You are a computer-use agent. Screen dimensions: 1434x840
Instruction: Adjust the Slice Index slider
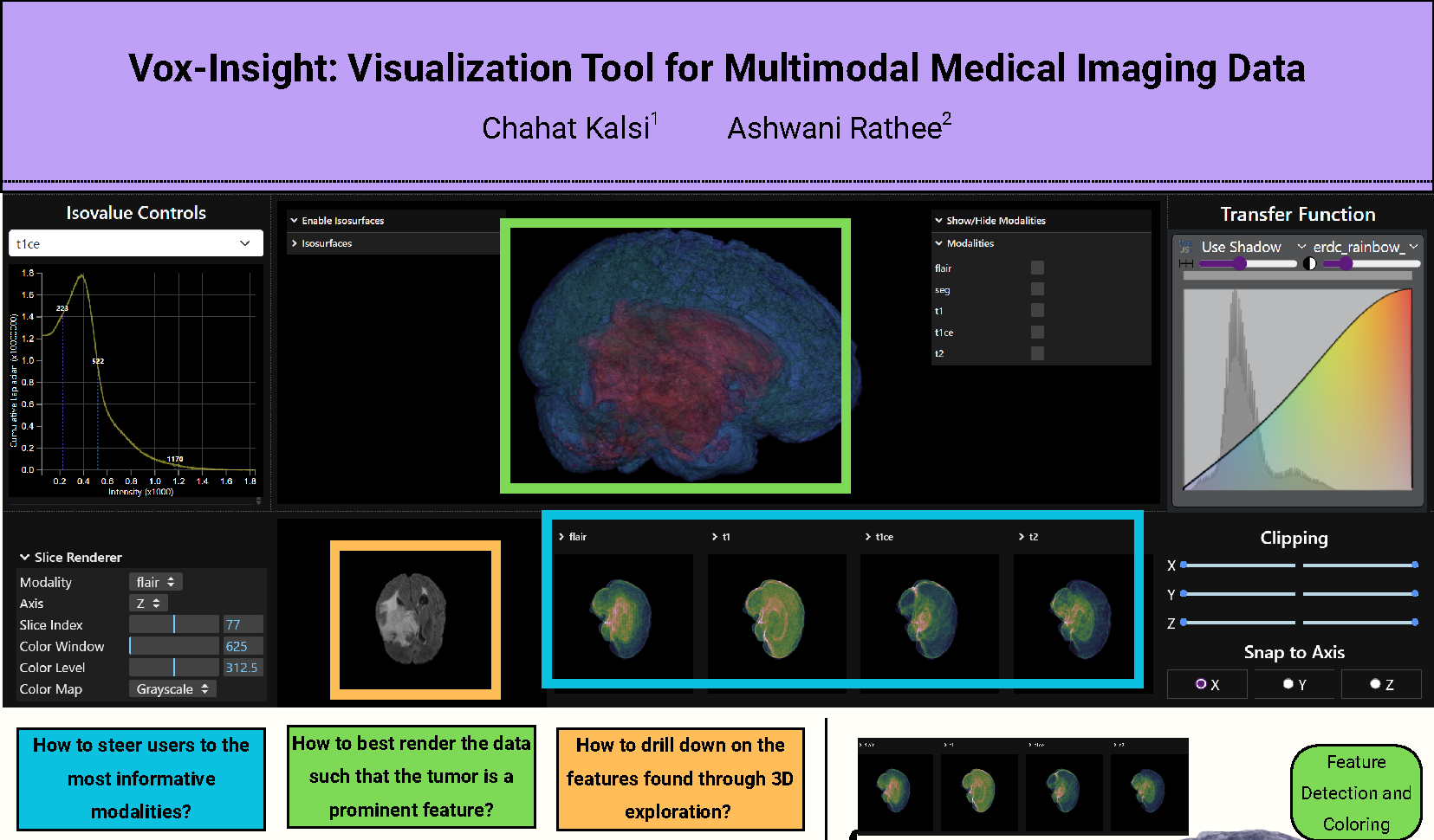tap(174, 624)
